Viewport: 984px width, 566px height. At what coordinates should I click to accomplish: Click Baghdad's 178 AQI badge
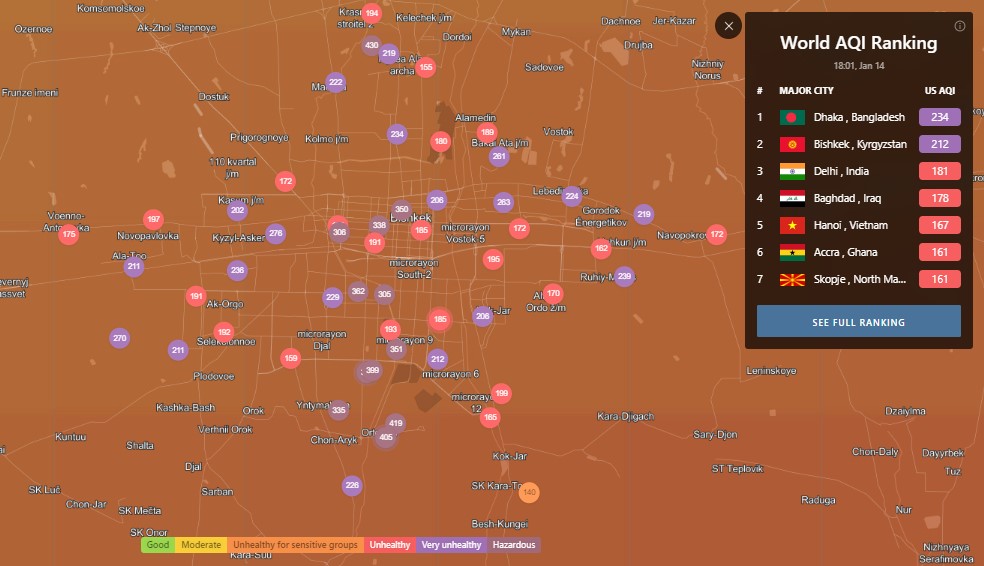[x=939, y=198]
